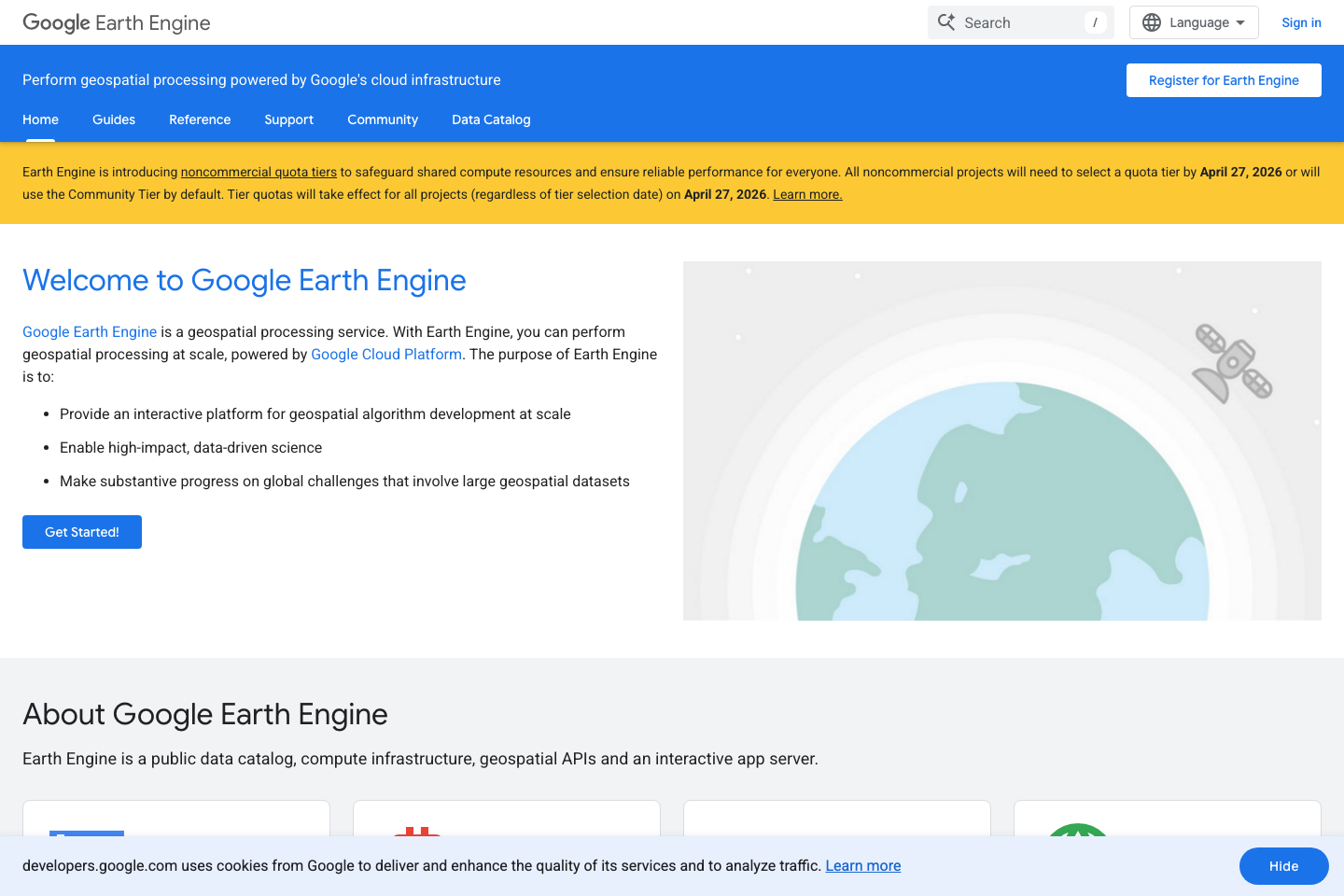Screen dimensions: 1344x896
Task: Click the satellite in the Earth illustration
Action: pos(1232,363)
